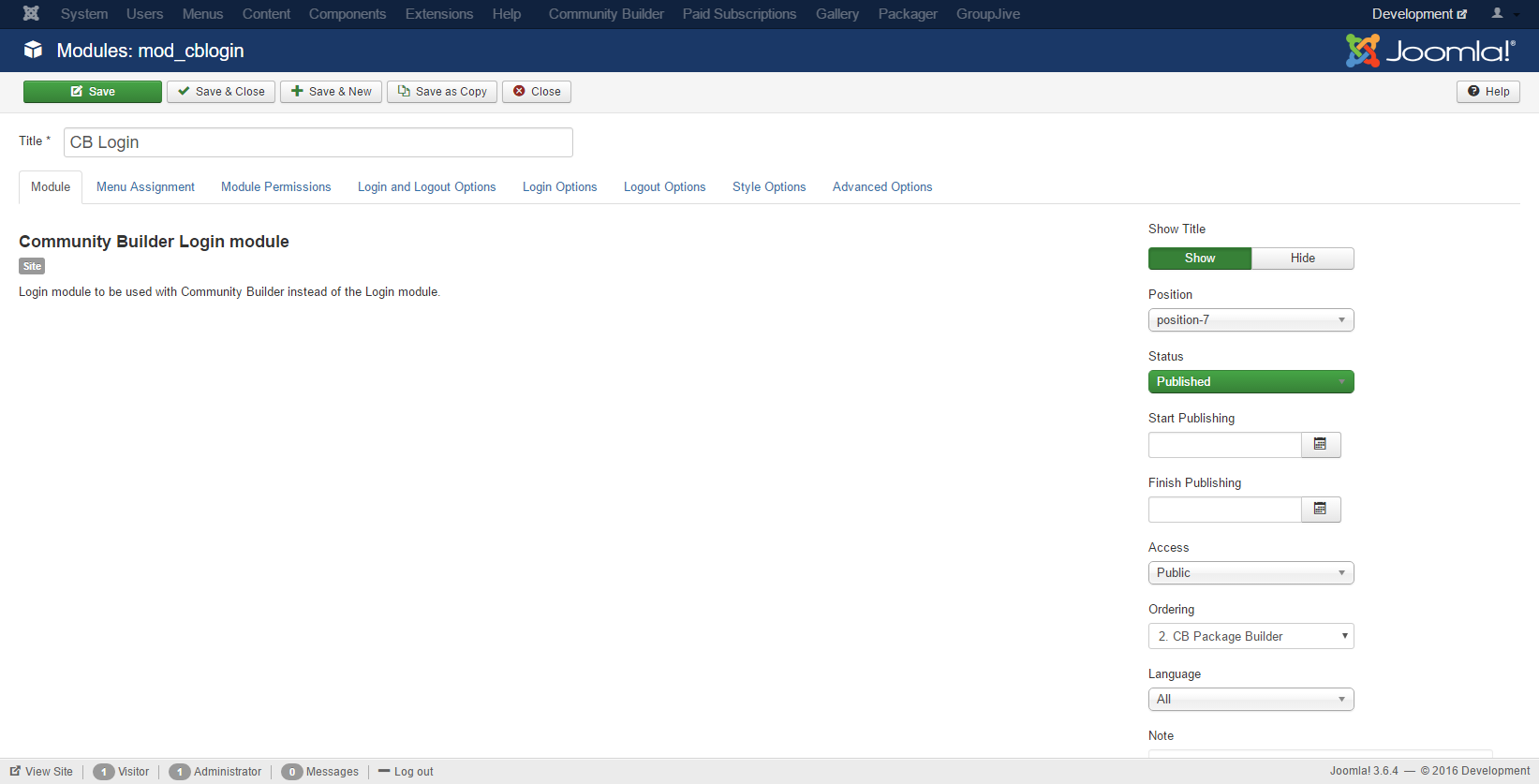Open the Development site link
1539x784 pixels.
(1419, 14)
